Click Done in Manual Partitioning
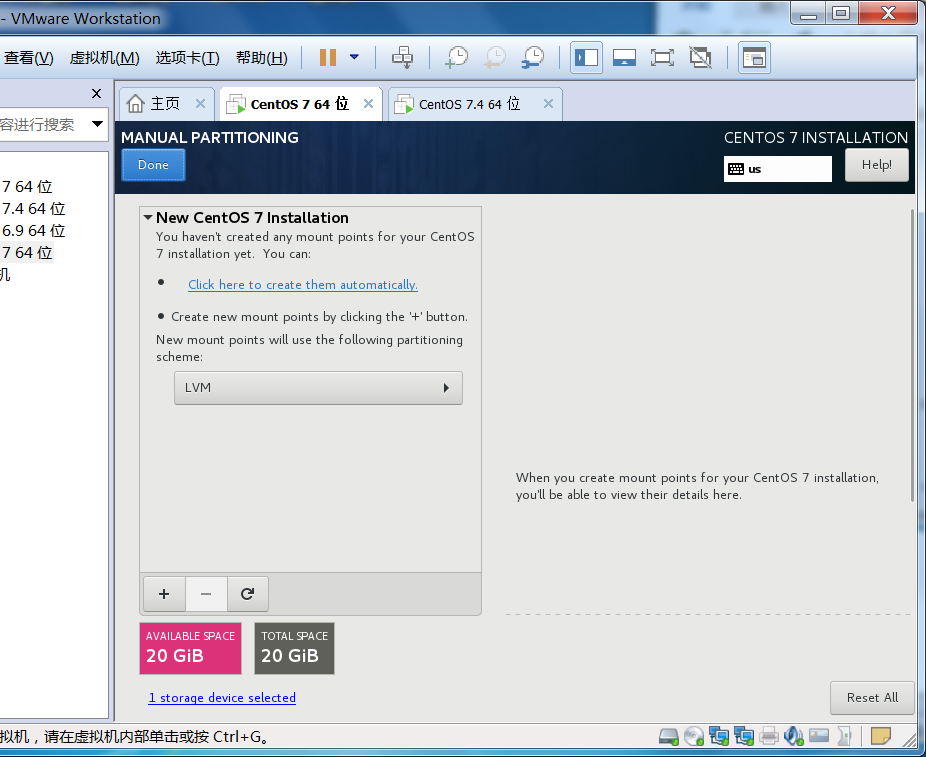The image size is (926, 757). click(x=154, y=165)
